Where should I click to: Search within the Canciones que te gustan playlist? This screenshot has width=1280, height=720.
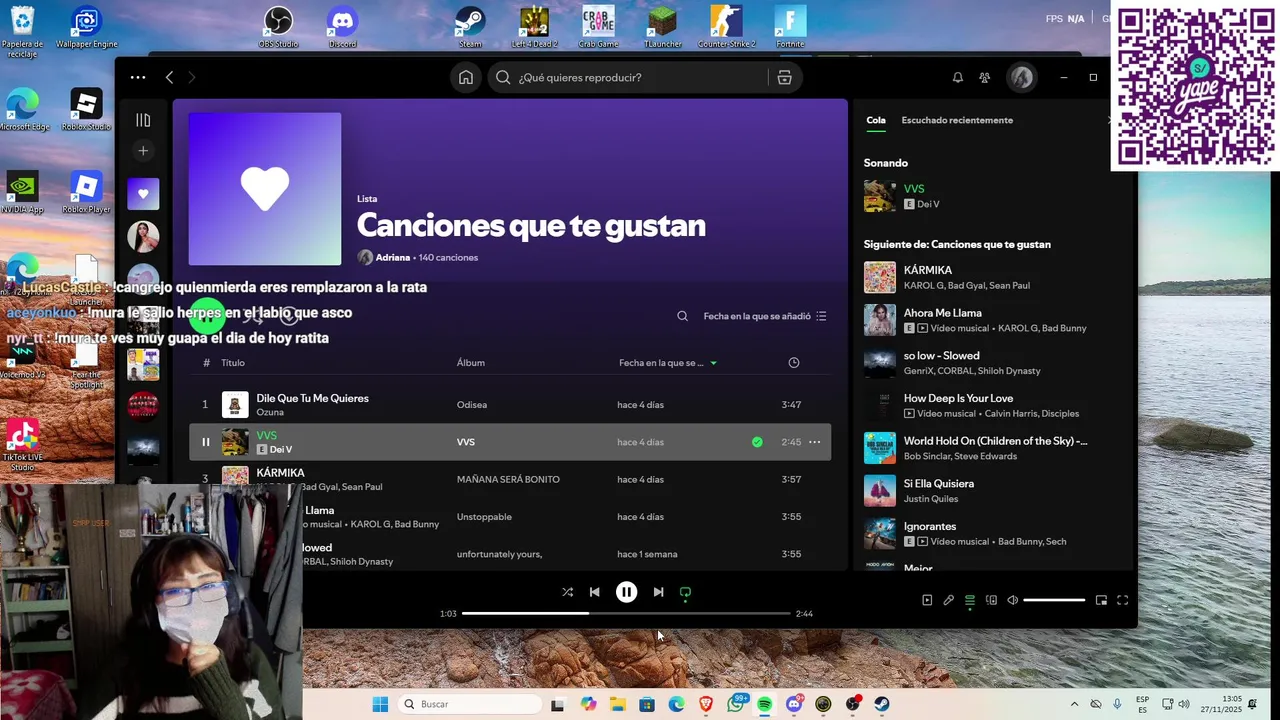coord(682,316)
